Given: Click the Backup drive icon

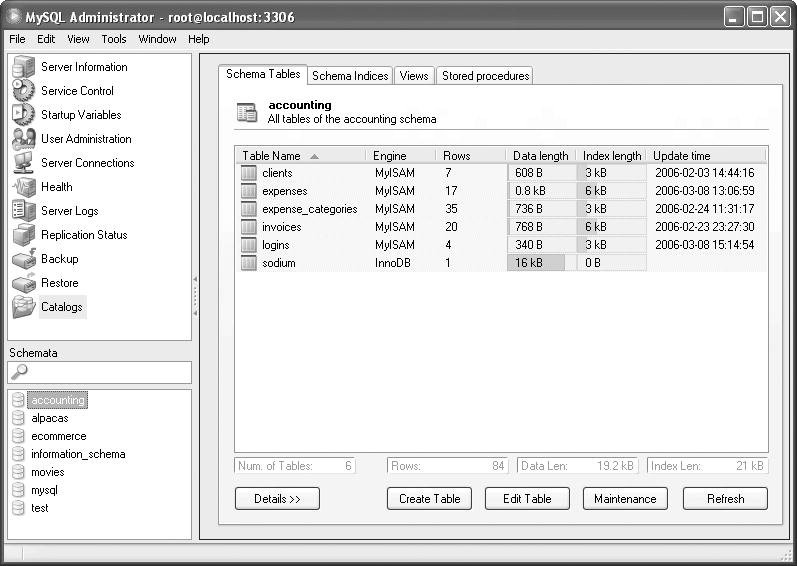Looking at the screenshot, I should [x=23, y=259].
